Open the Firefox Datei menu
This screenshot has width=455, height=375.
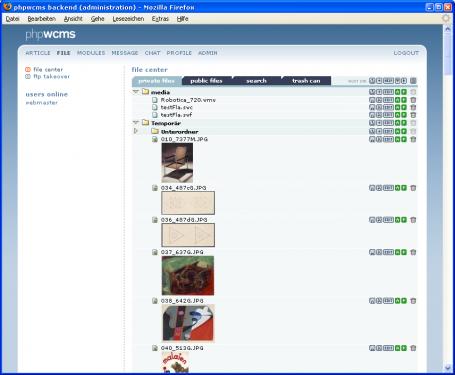click(13, 19)
